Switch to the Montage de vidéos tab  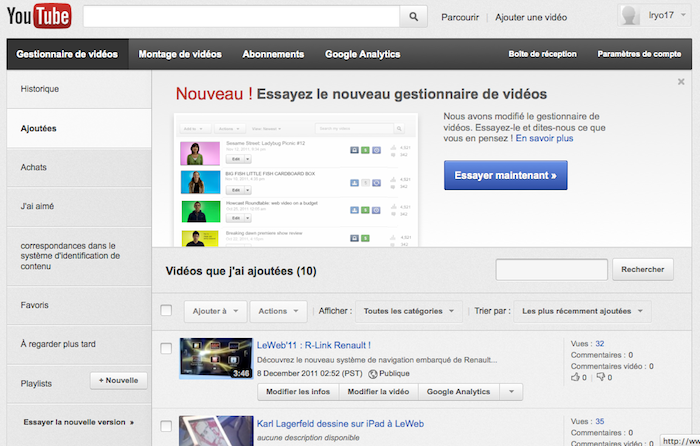[180, 54]
